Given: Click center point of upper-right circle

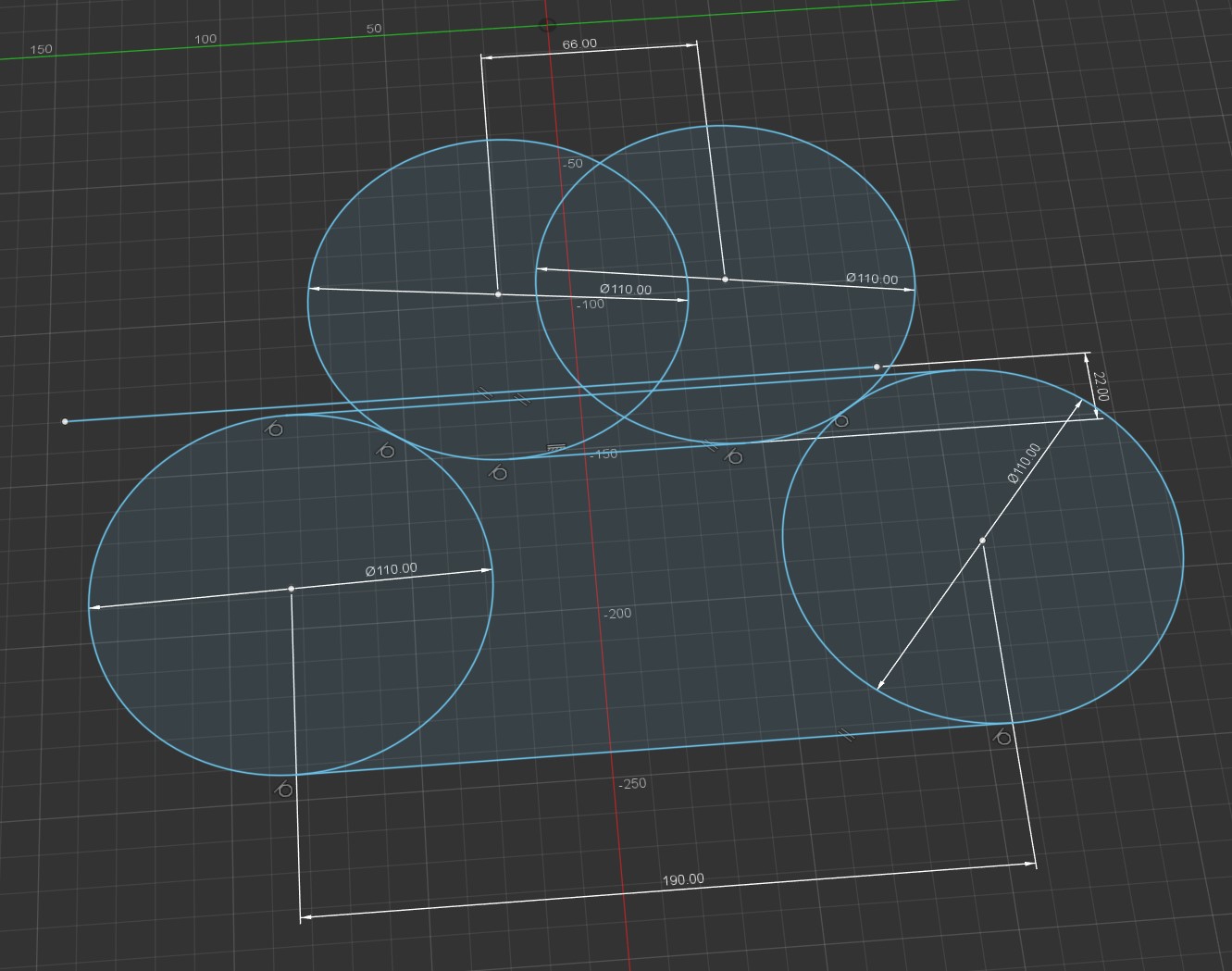Looking at the screenshot, I should (x=725, y=279).
